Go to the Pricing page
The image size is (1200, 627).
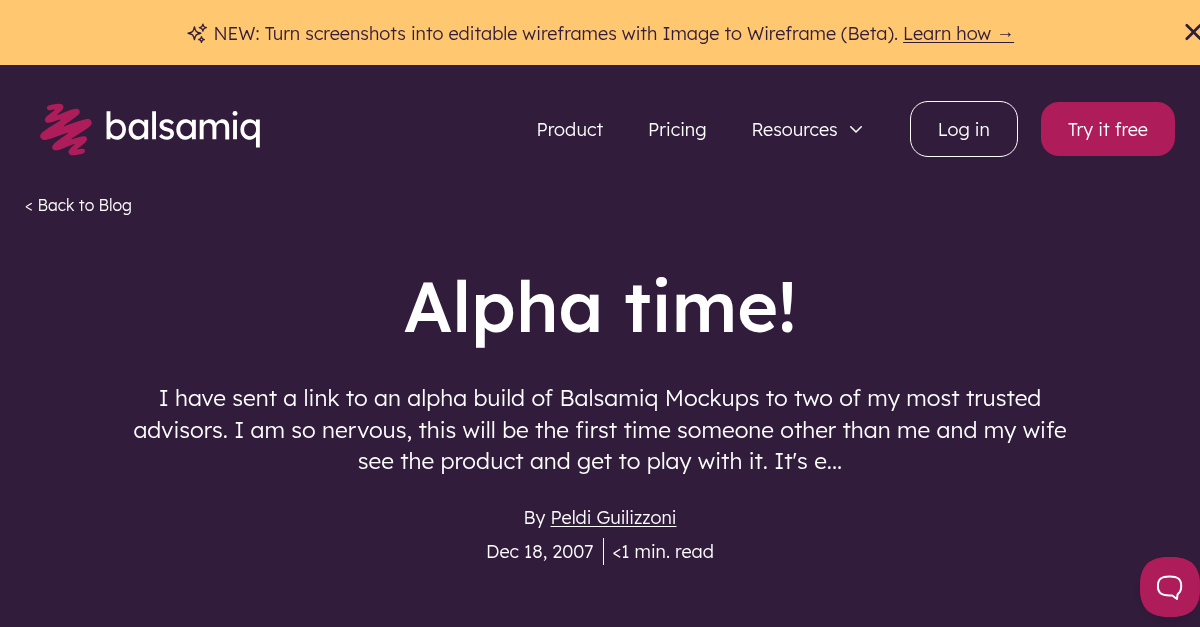[x=677, y=129]
